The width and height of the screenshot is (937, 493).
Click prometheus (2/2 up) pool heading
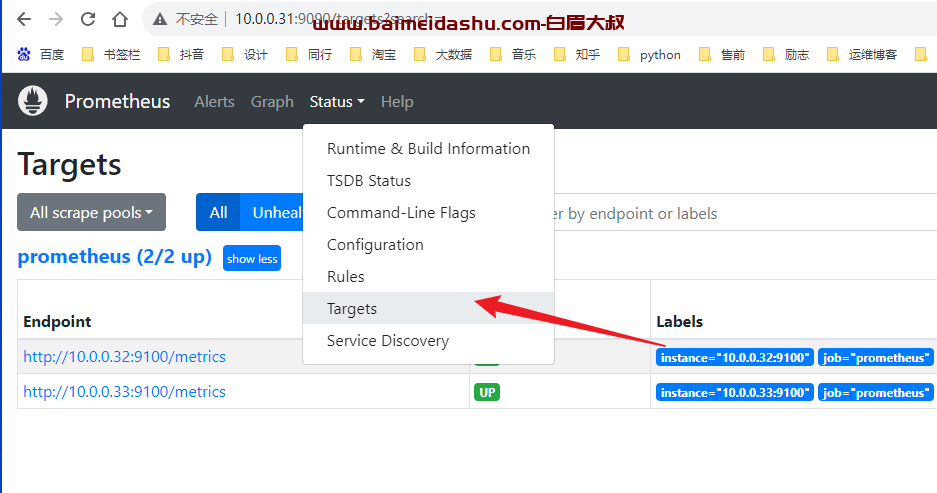coord(115,256)
